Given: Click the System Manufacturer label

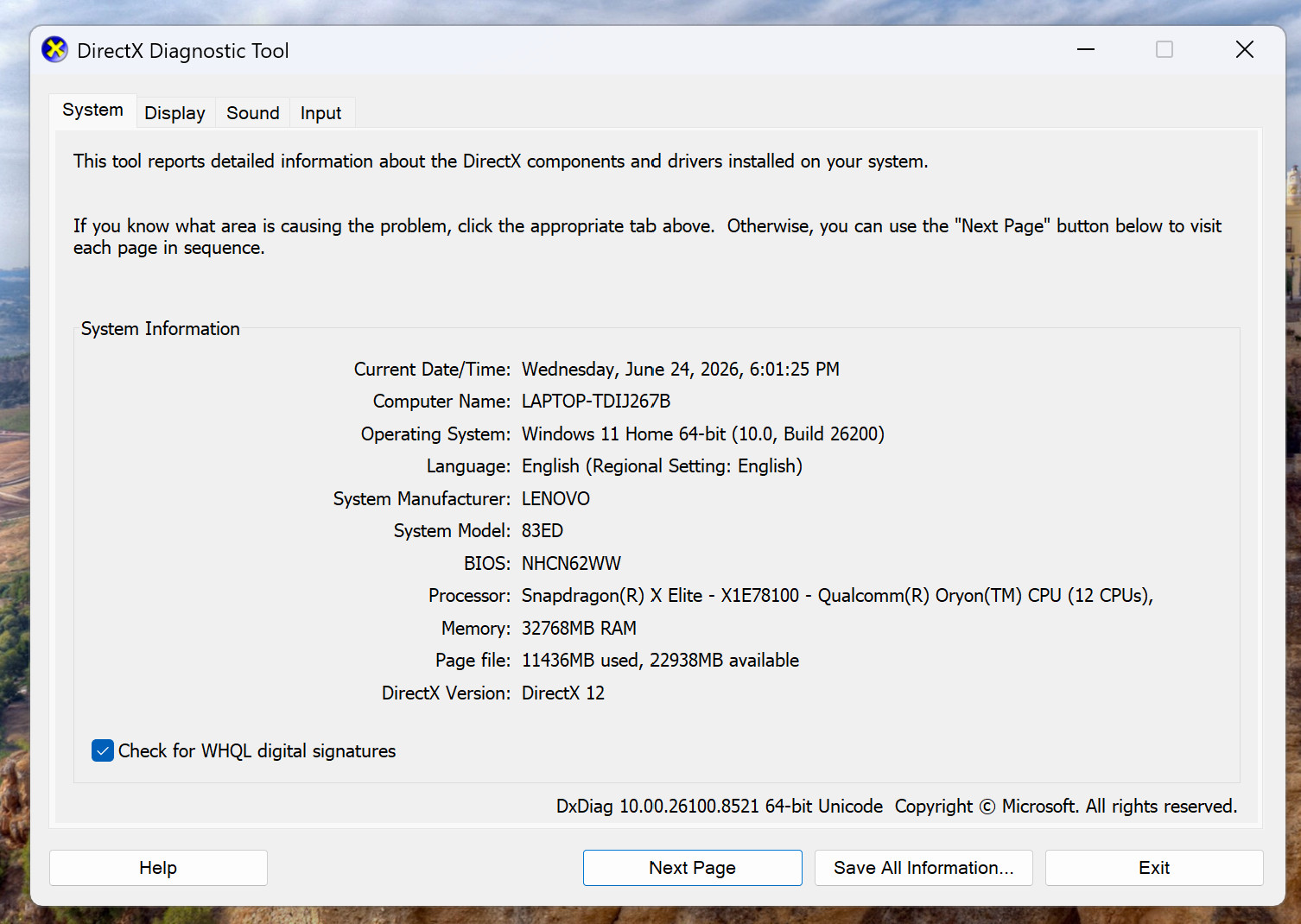Looking at the screenshot, I should 422,499.
